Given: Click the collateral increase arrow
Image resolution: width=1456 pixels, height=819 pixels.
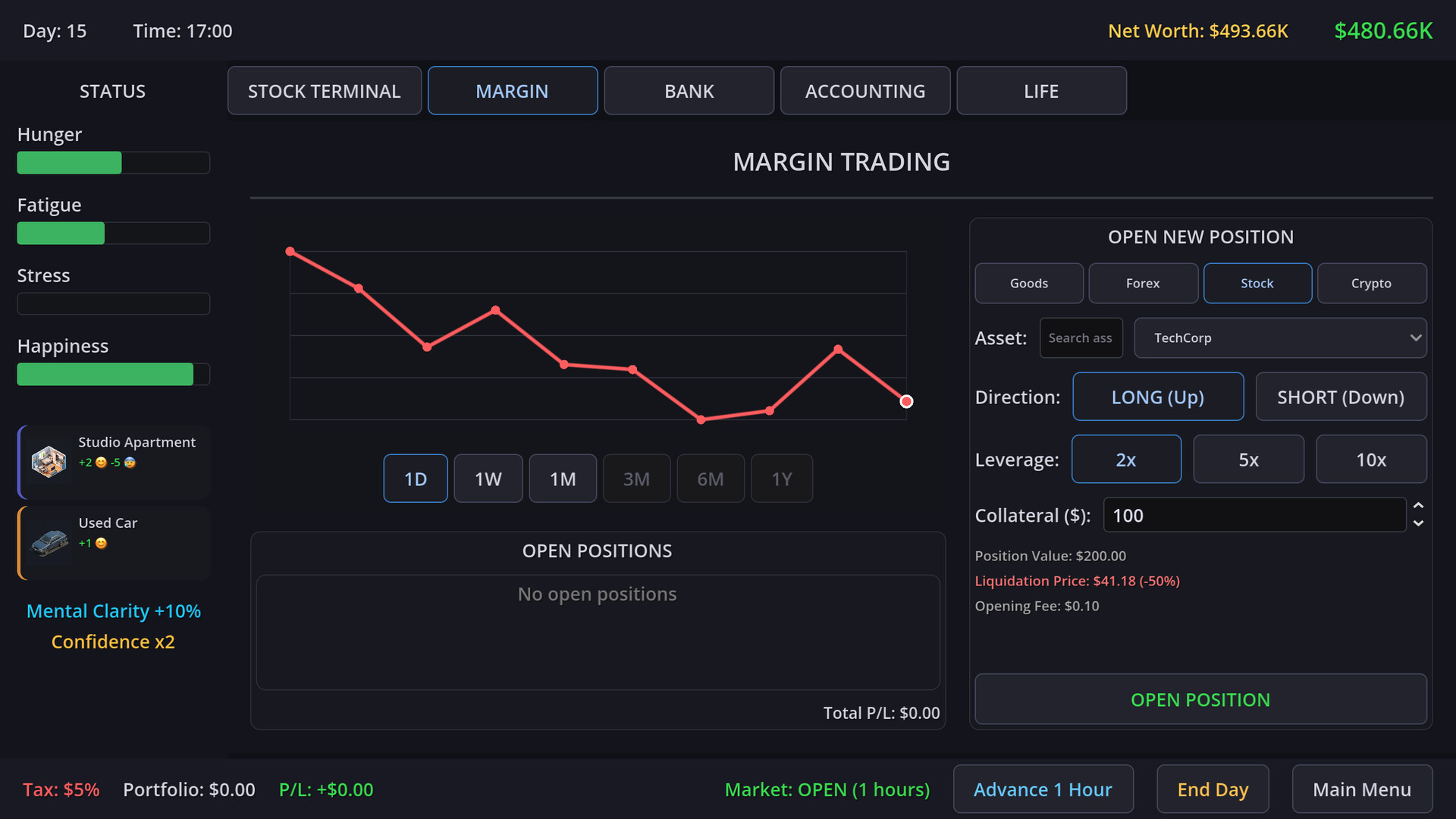Looking at the screenshot, I should [x=1418, y=506].
